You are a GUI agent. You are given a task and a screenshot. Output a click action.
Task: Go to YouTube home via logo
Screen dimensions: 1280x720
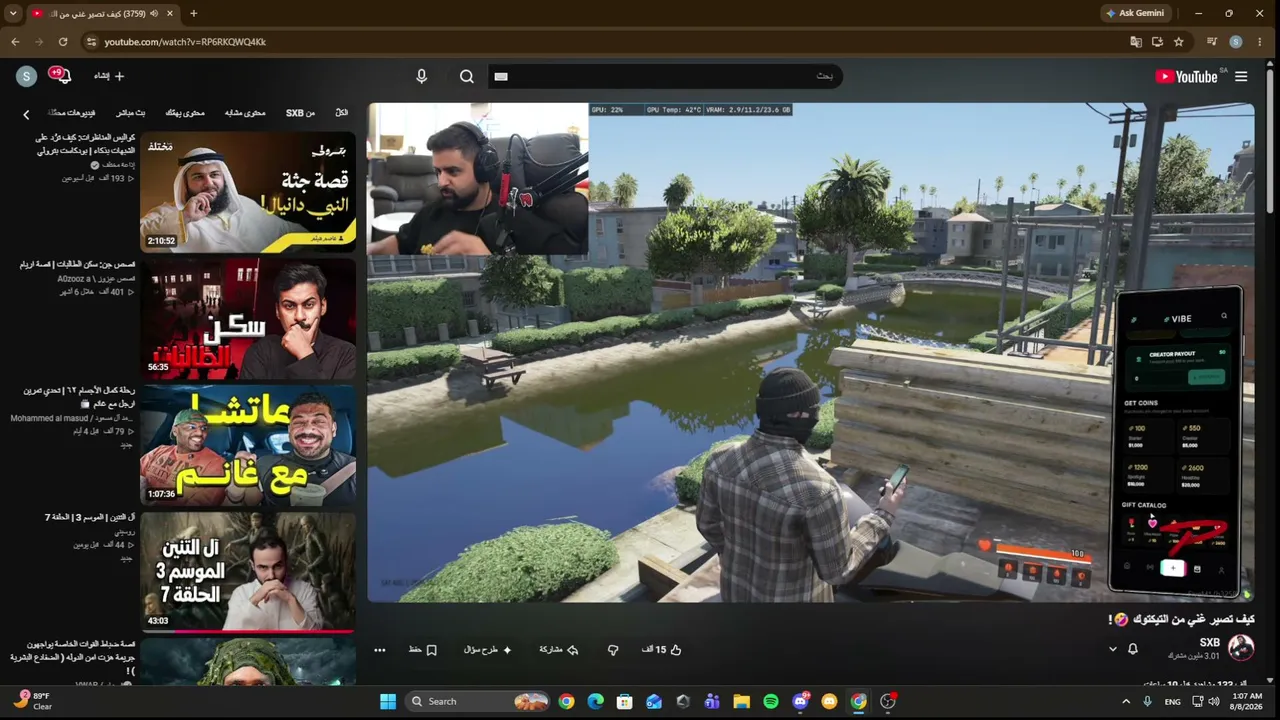pos(1186,76)
